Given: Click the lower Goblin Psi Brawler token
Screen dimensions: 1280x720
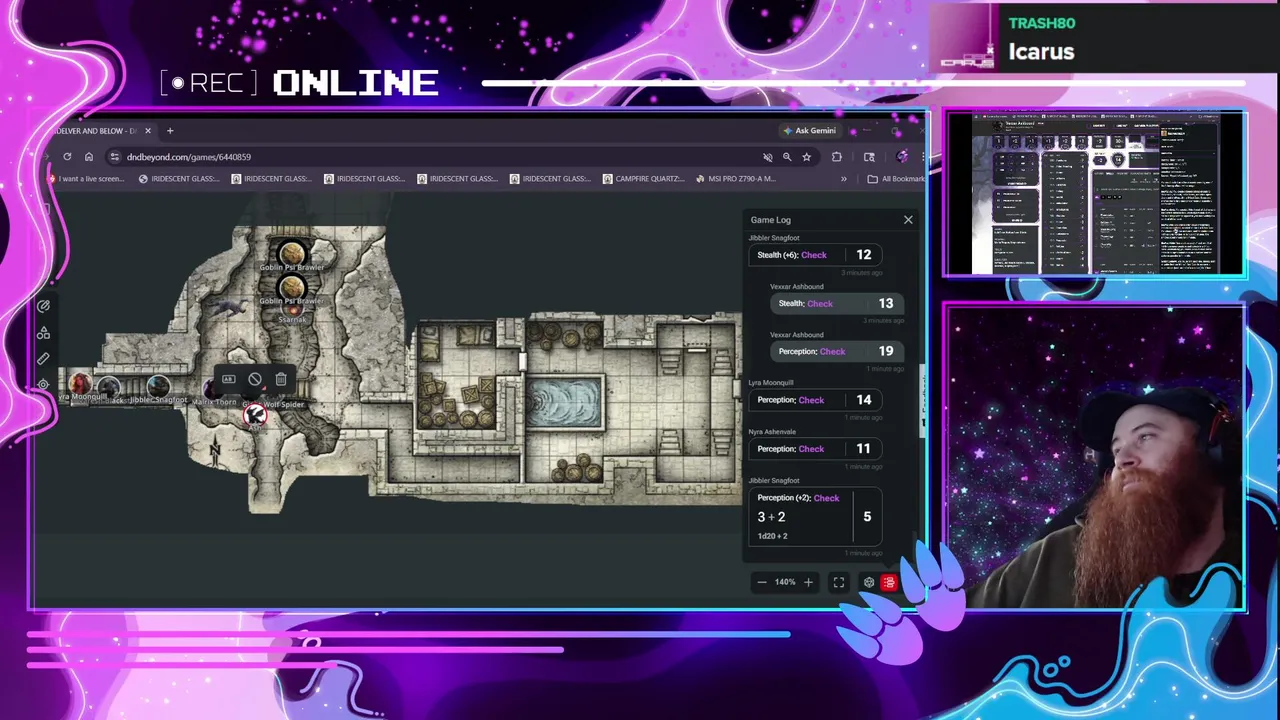Looking at the screenshot, I should [292, 289].
